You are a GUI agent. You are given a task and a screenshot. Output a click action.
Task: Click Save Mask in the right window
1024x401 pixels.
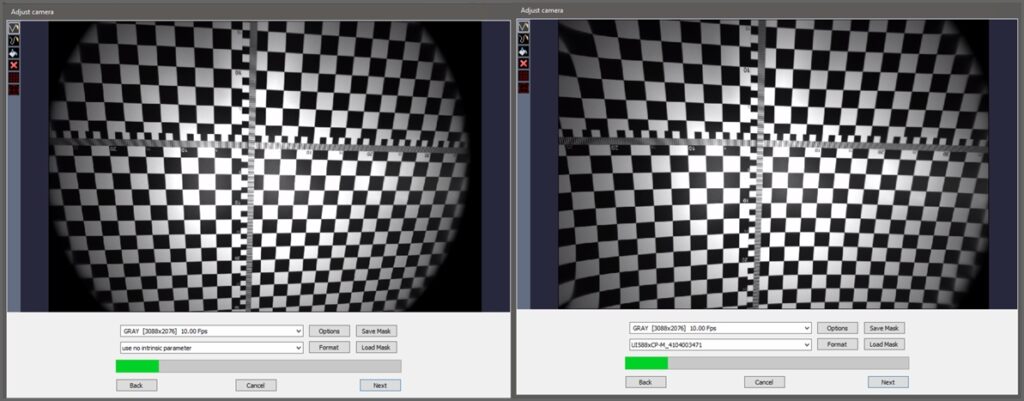[884, 328]
